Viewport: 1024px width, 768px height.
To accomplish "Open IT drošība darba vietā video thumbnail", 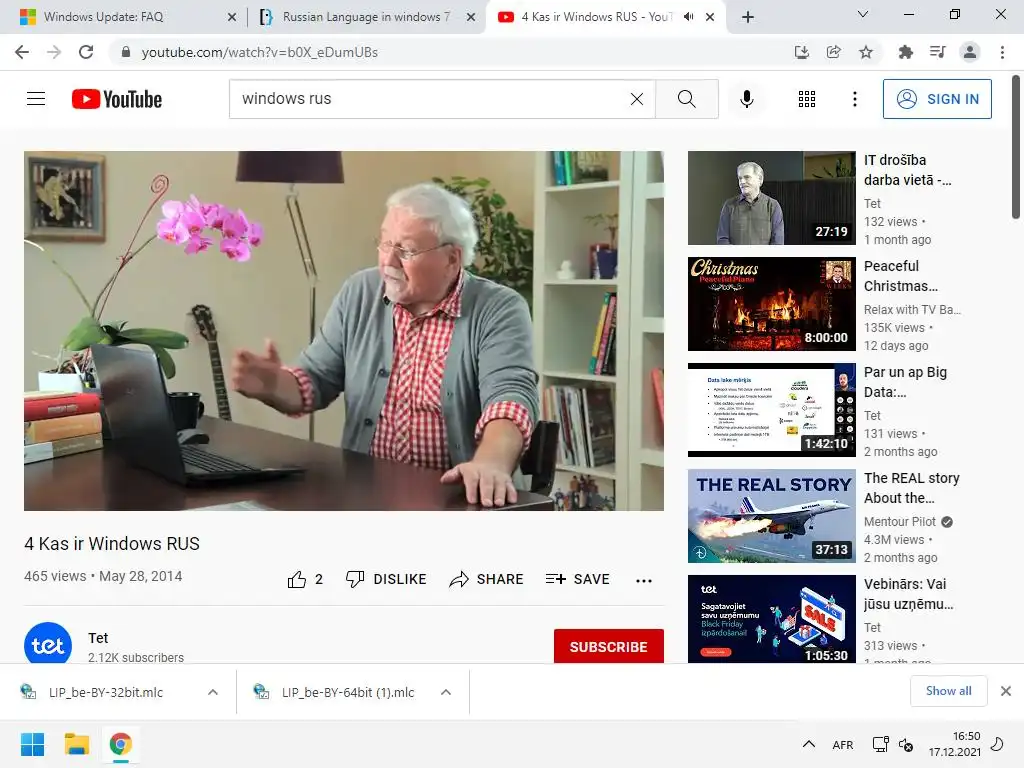I will point(771,198).
